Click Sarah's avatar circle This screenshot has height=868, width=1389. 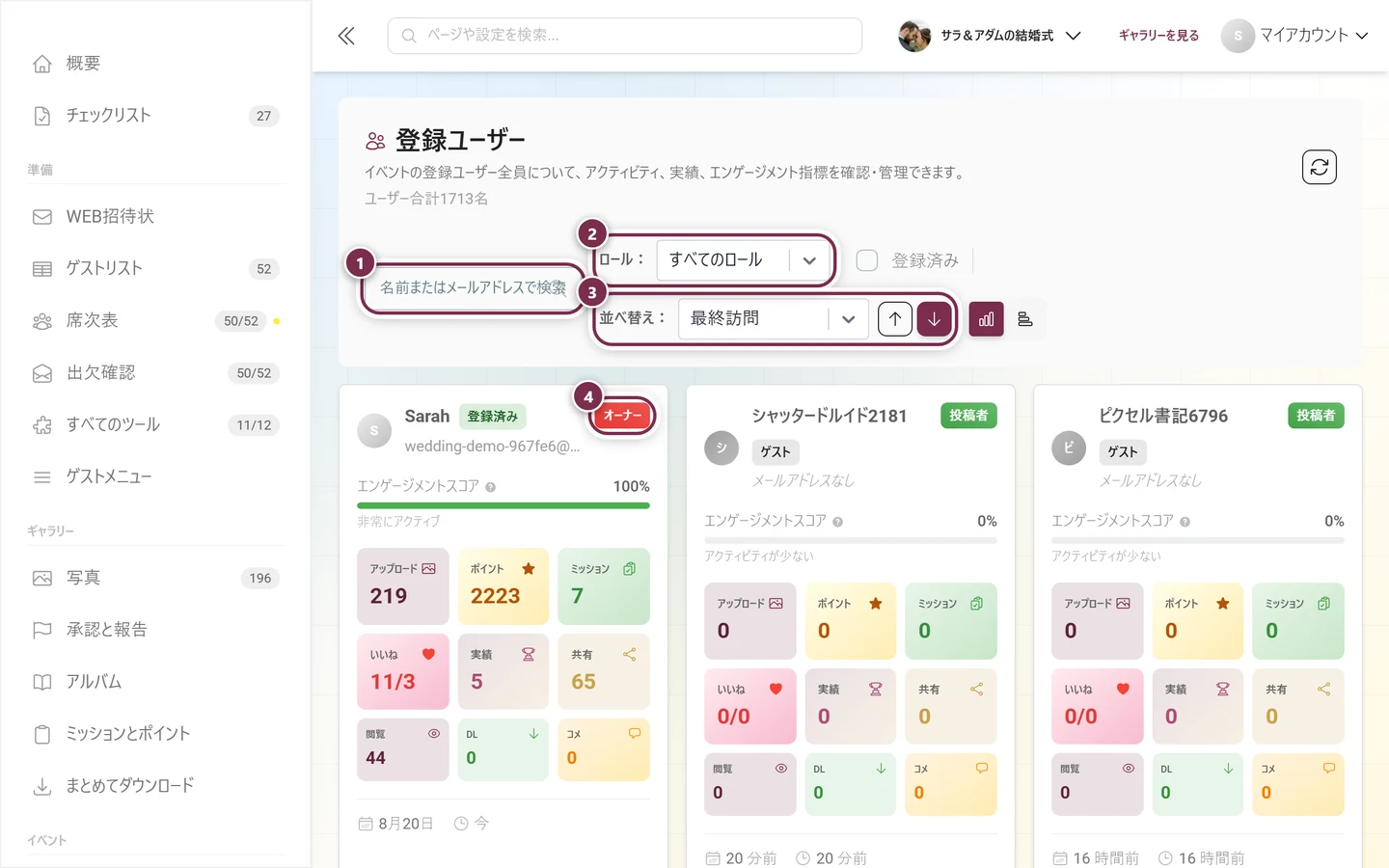[374, 431]
